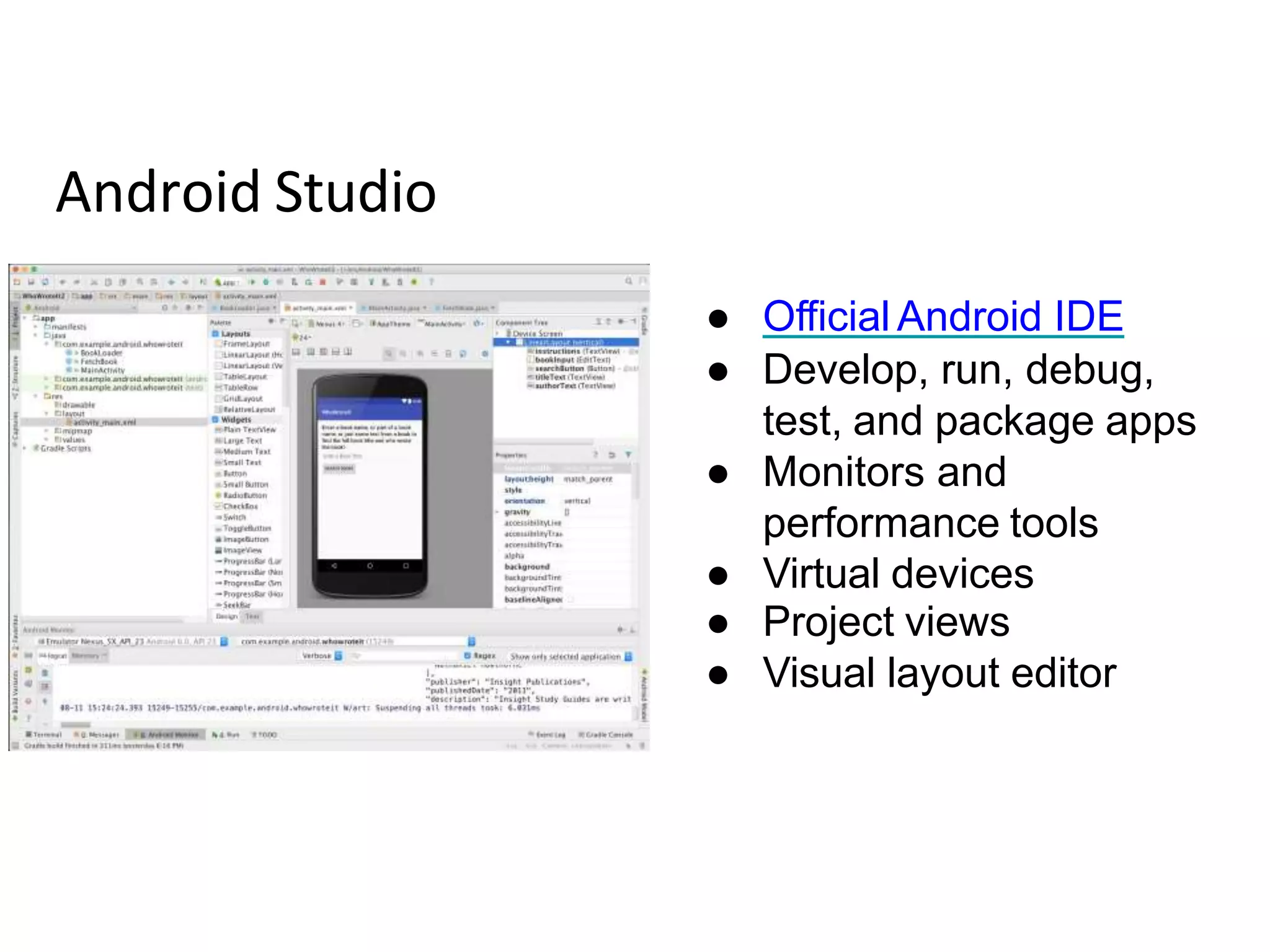
Task: Expand the mipmap folder
Action: (46, 431)
